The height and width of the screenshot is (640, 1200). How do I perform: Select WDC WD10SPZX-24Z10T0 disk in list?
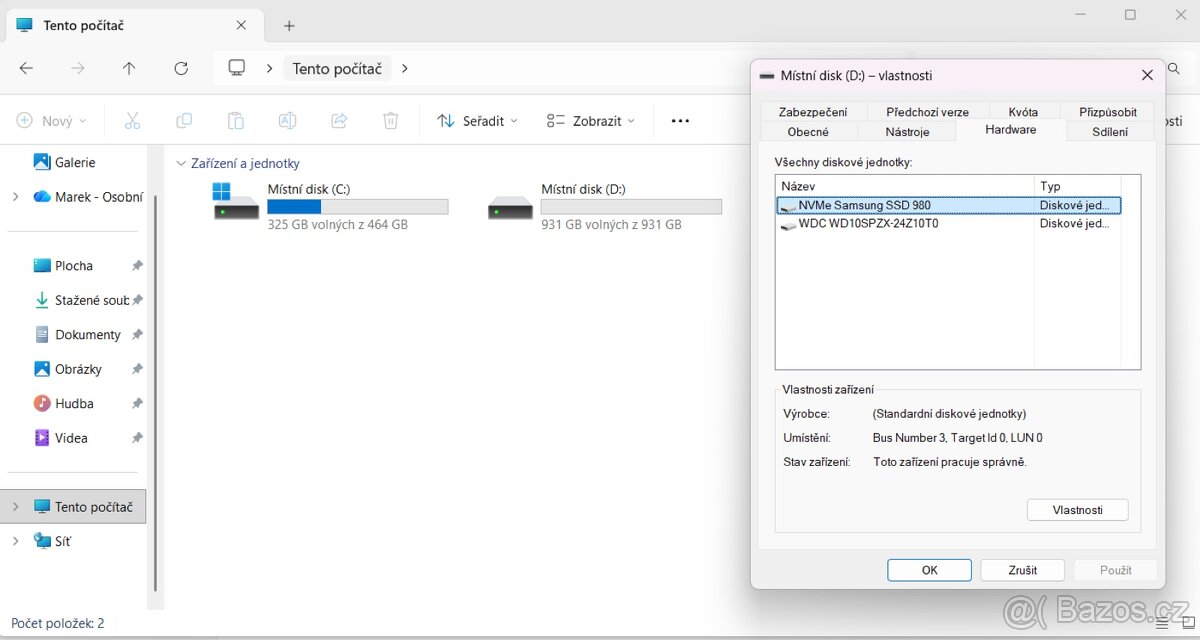(868, 224)
